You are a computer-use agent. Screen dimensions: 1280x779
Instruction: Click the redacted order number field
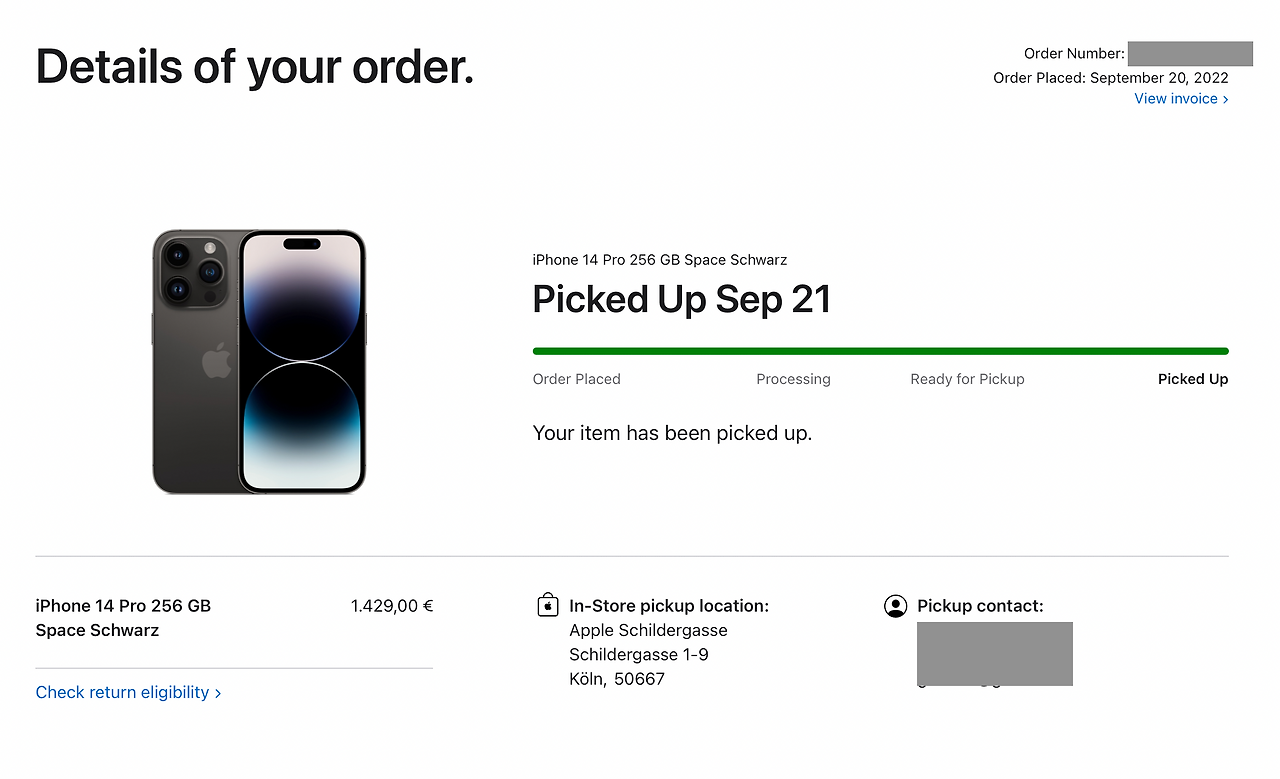click(1190, 54)
